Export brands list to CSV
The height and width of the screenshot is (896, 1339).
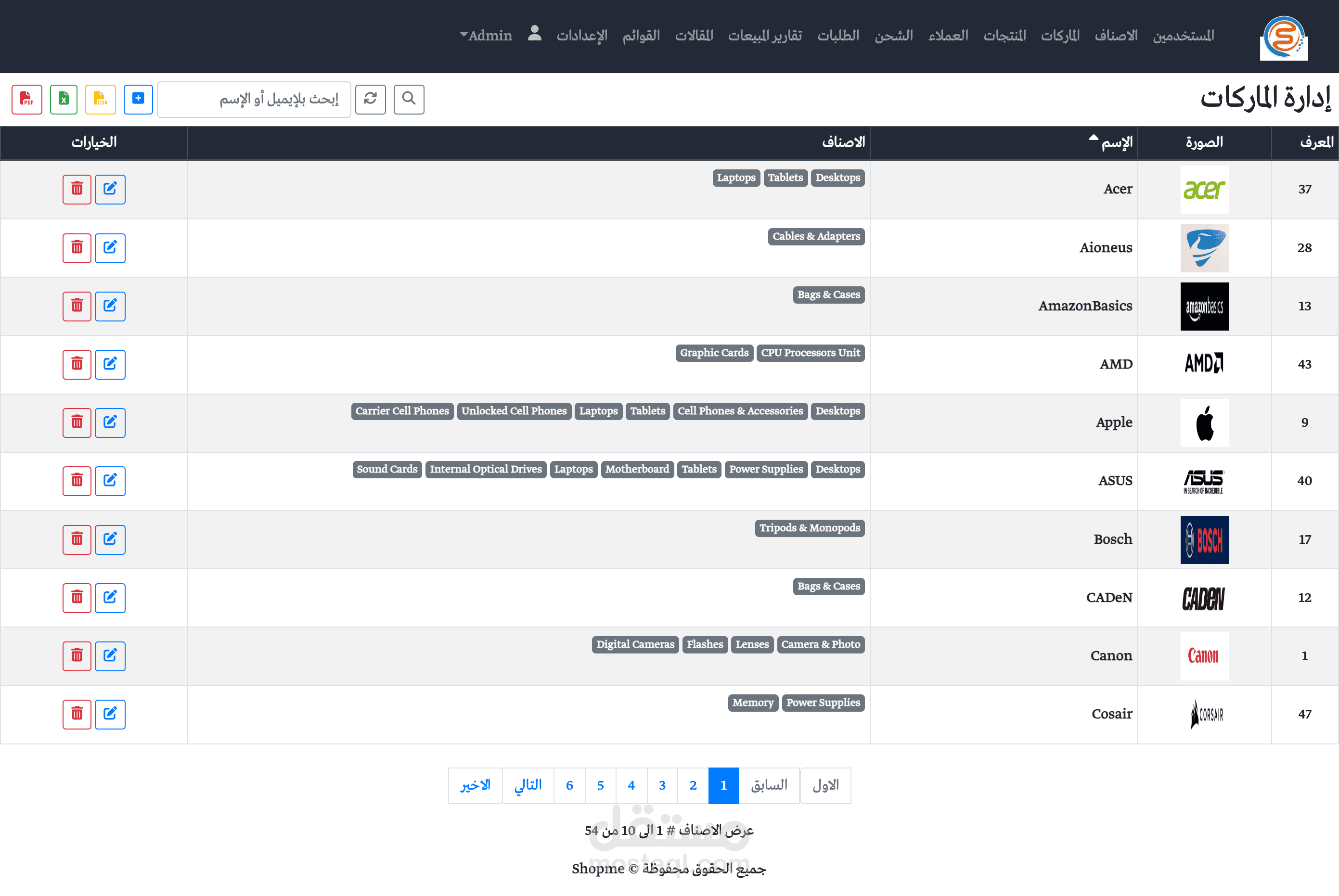tap(101, 100)
